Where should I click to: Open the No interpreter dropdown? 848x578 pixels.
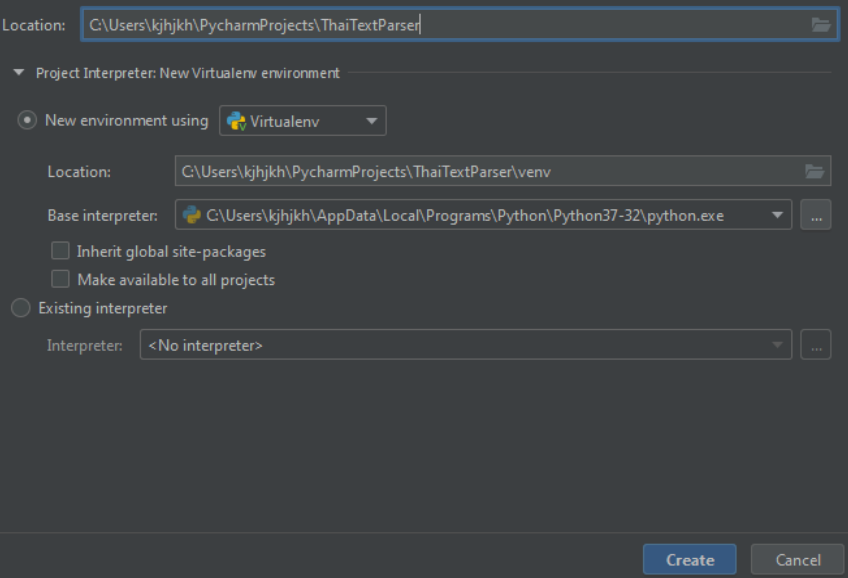point(466,344)
